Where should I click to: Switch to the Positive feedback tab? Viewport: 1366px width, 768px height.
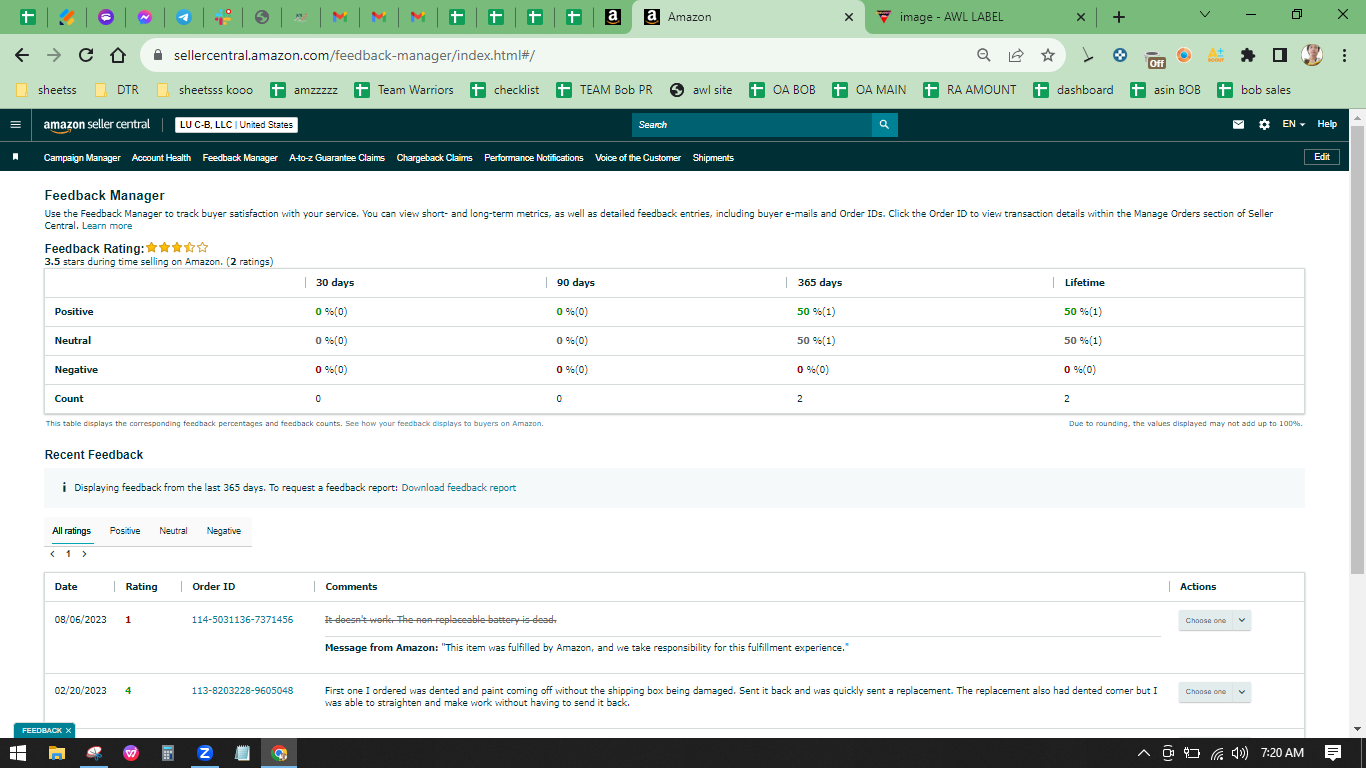pyautogui.click(x=125, y=531)
